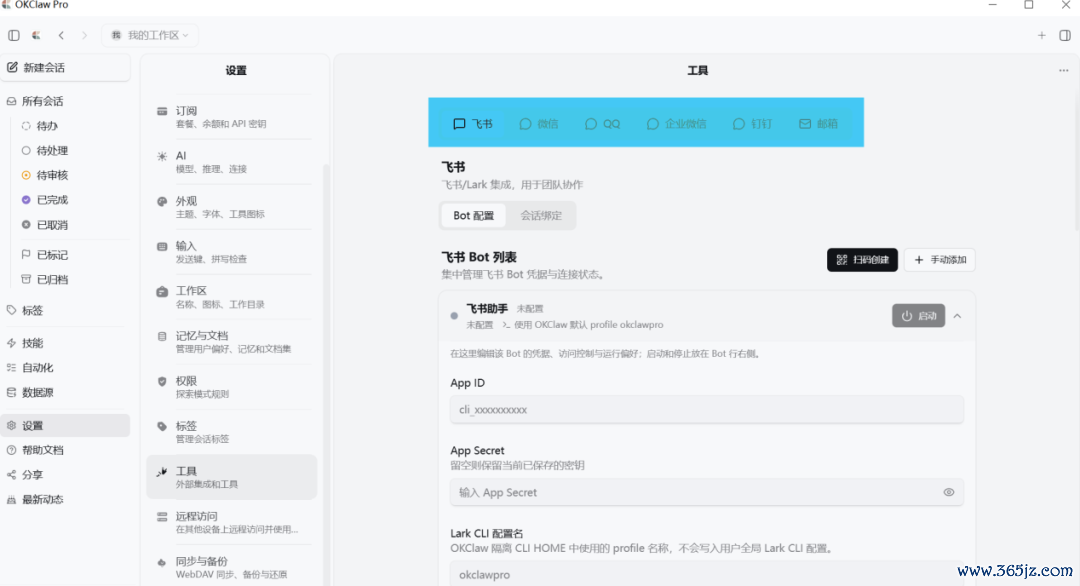Open the 外观 appearance settings
The height and width of the screenshot is (586, 1080).
(231, 207)
